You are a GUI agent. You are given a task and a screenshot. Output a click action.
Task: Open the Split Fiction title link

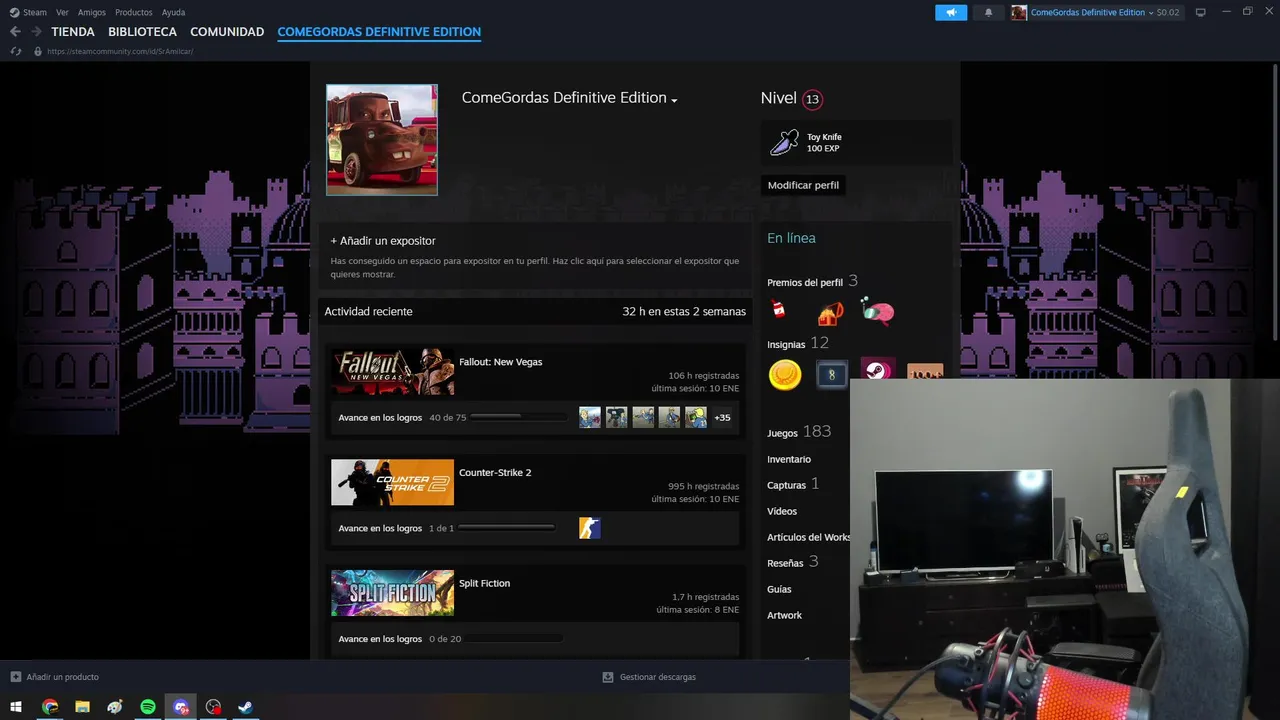coord(484,583)
